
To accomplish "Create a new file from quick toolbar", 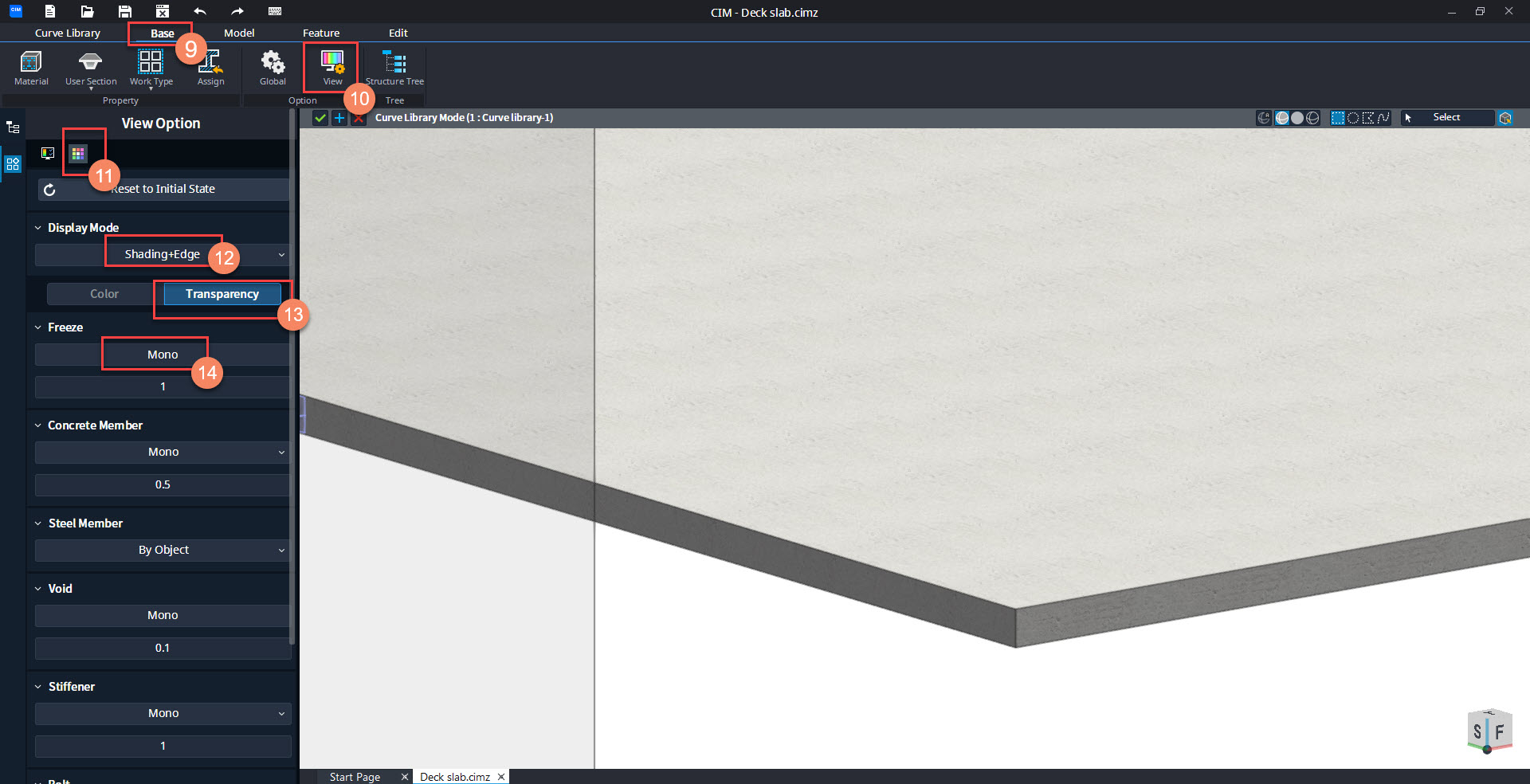I will [49, 11].
